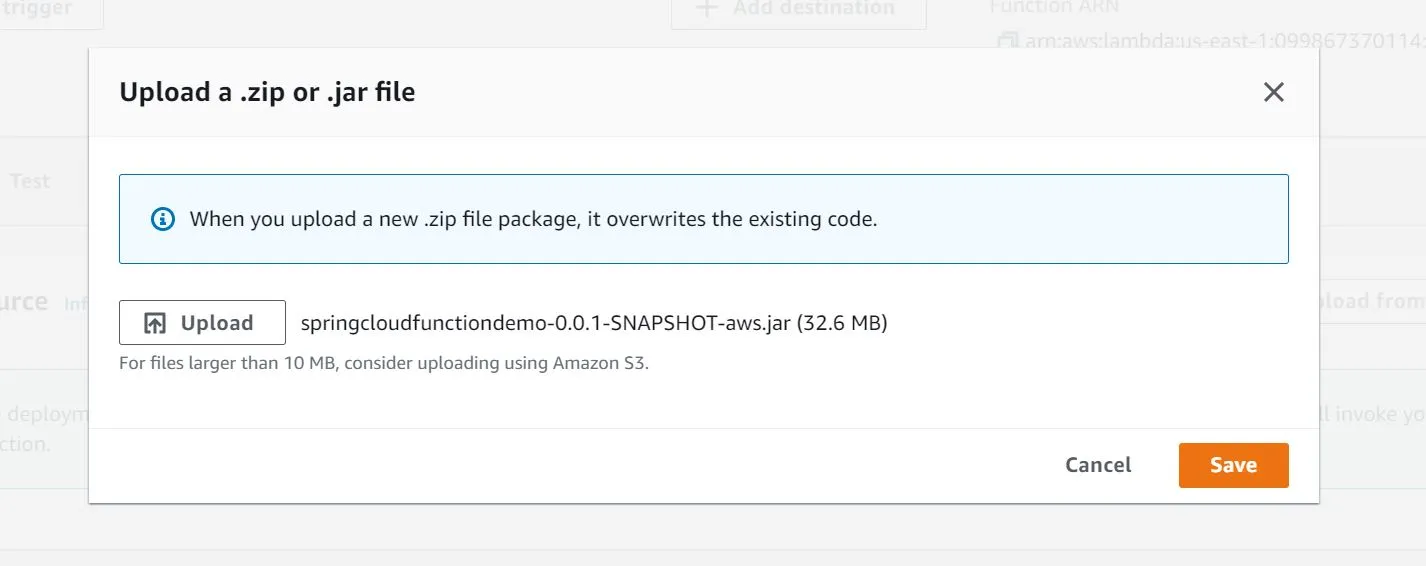Click the dialog title 'Upload a .zip or .jar file'
1426x566 pixels.
pos(267,92)
